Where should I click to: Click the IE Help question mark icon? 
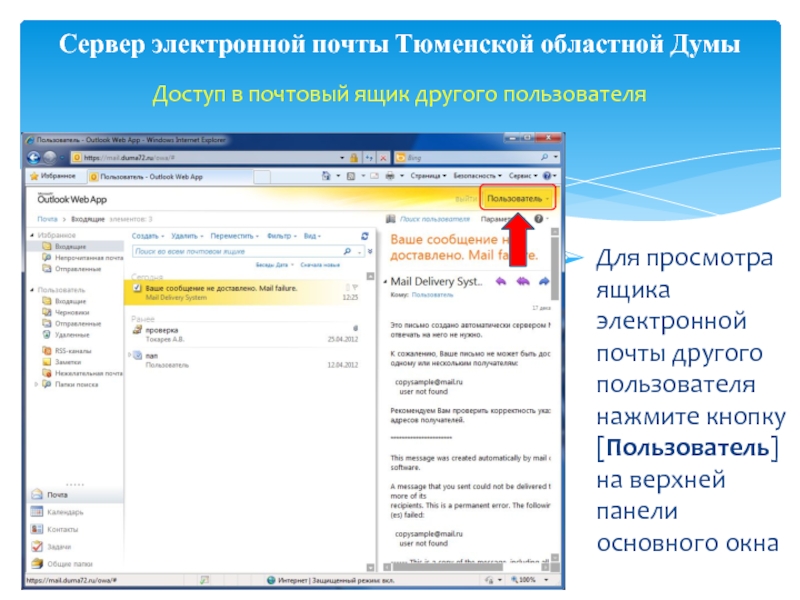[x=547, y=176]
